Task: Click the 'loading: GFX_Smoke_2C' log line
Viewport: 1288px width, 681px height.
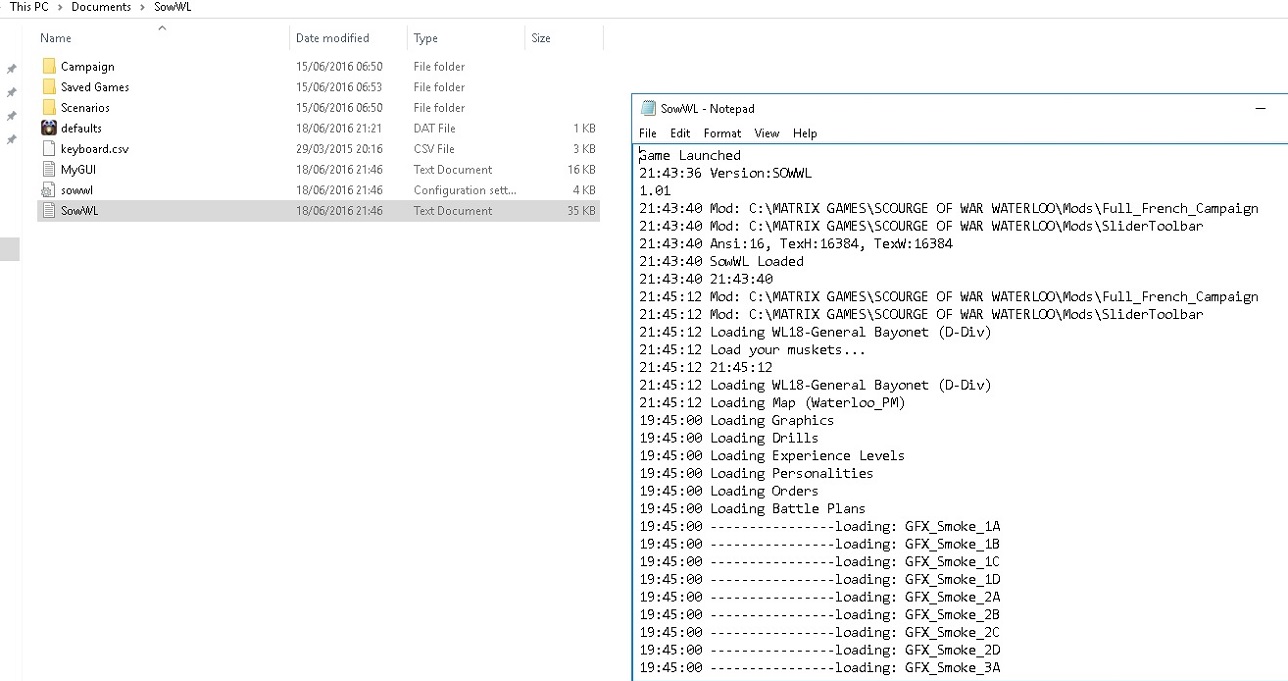Action: (x=820, y=632)
